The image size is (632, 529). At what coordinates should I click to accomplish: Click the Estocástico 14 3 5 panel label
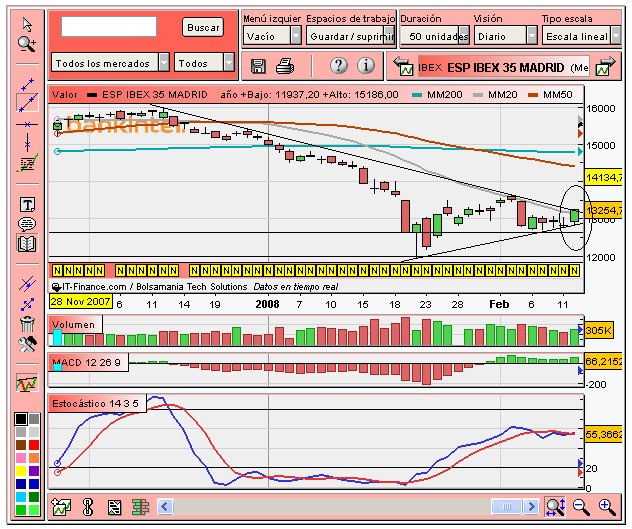point(97,403)
